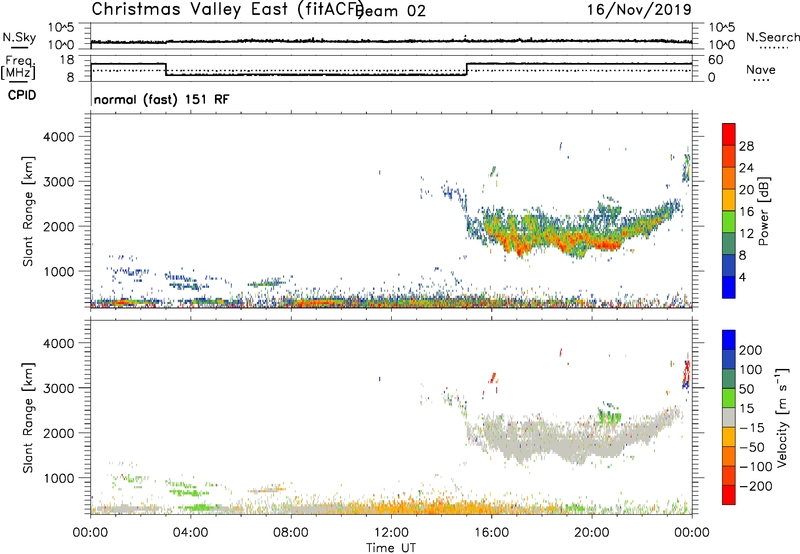Pick the blue top segment of velocity colorbar
The height and width of the screenshot is (554, 800).
(729, 340)
